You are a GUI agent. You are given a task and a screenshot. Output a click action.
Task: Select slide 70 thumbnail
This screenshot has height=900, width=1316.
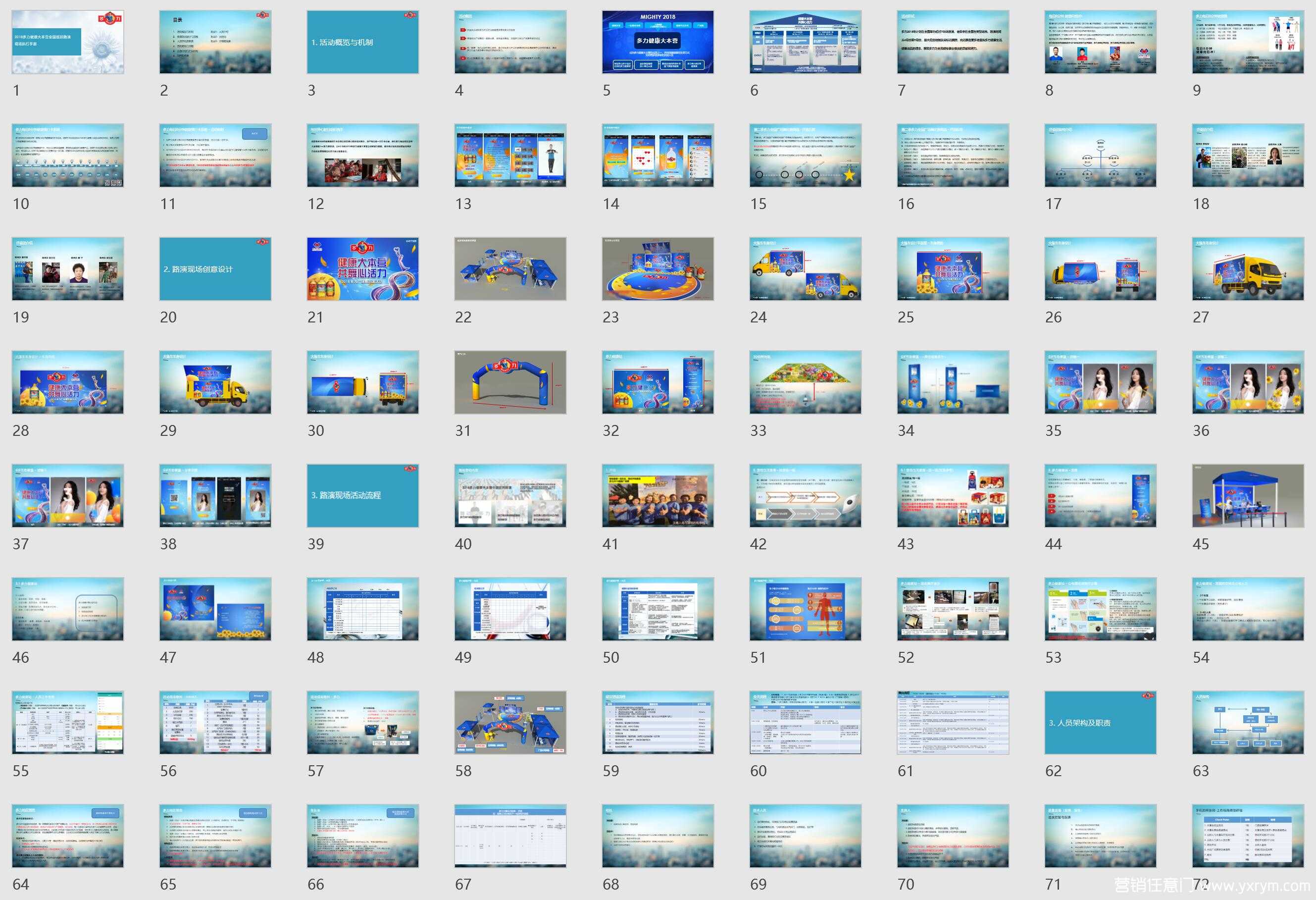point(953,836)
